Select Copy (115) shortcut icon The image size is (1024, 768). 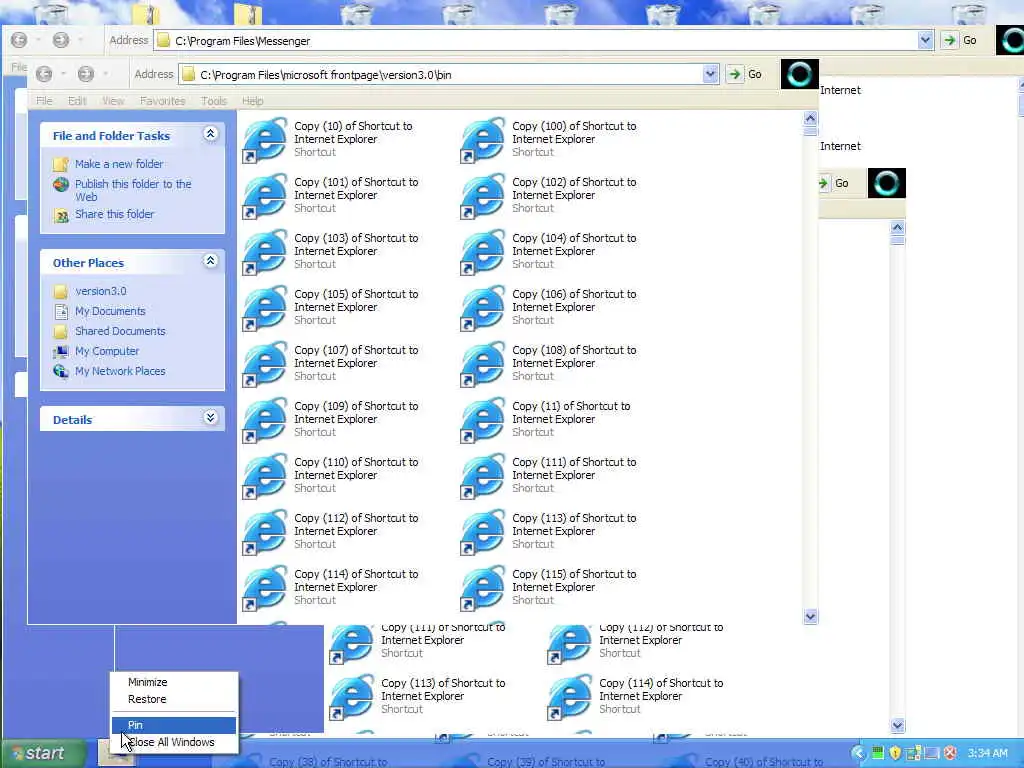[483, 588]
